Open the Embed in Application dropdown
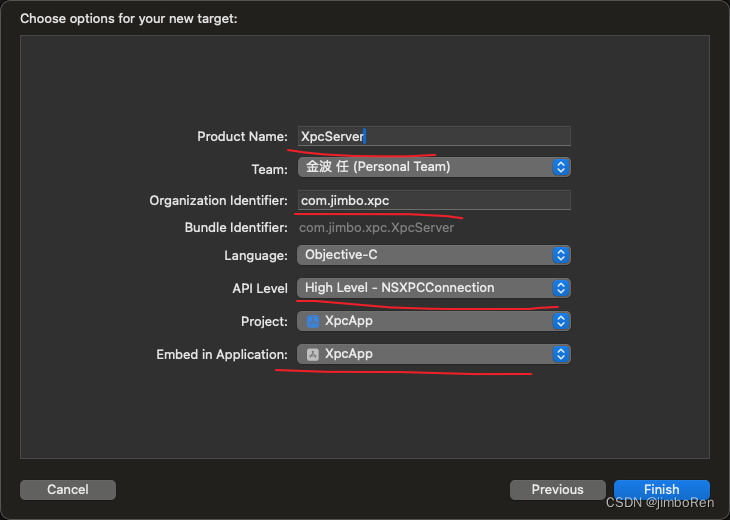Viewport: 730px width, 520px height. (434, 354)
